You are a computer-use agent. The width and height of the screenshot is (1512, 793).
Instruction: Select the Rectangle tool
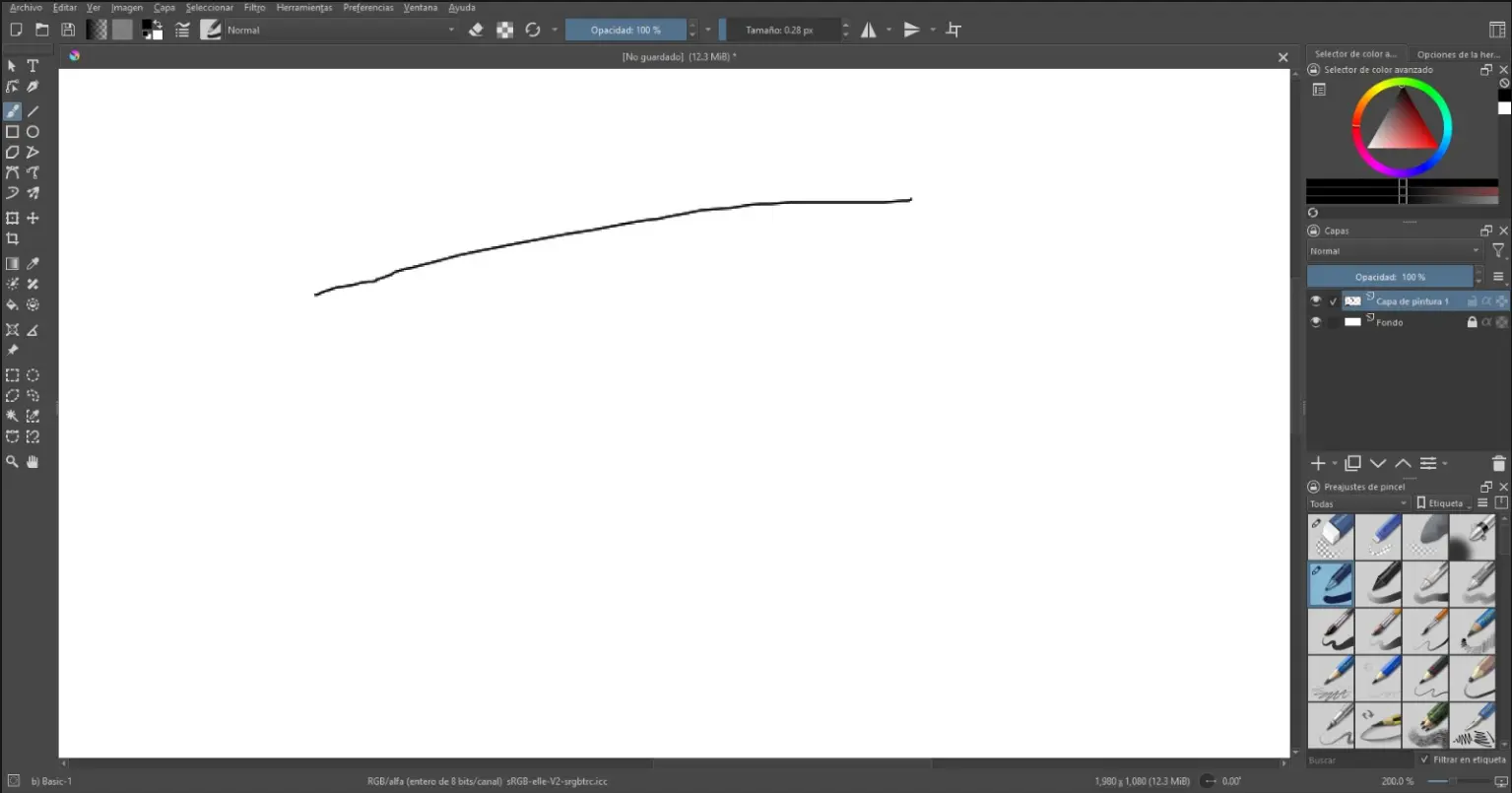pyautogui.click(x=12, y=131)
